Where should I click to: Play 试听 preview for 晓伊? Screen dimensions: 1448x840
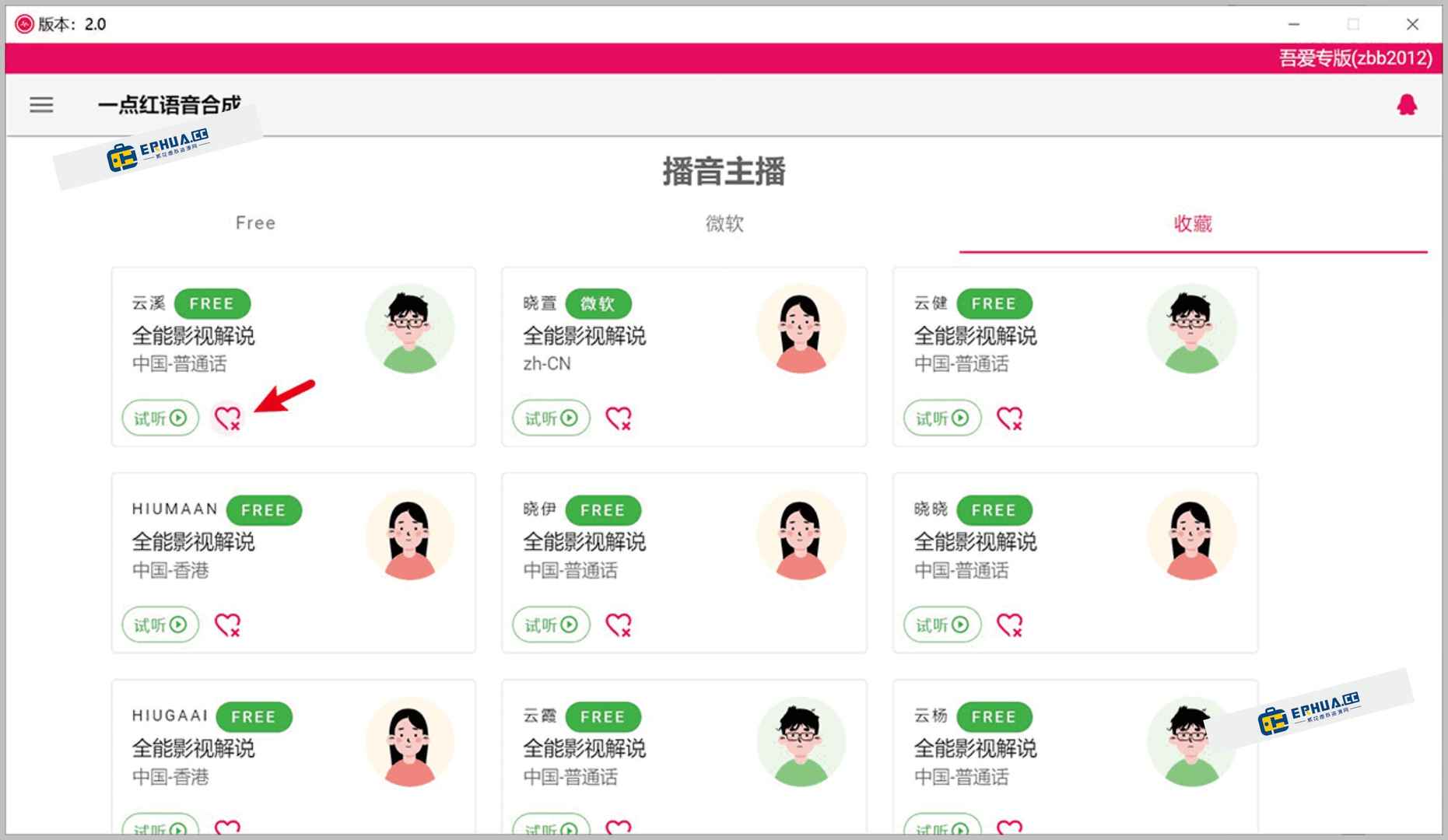point(551,625)
